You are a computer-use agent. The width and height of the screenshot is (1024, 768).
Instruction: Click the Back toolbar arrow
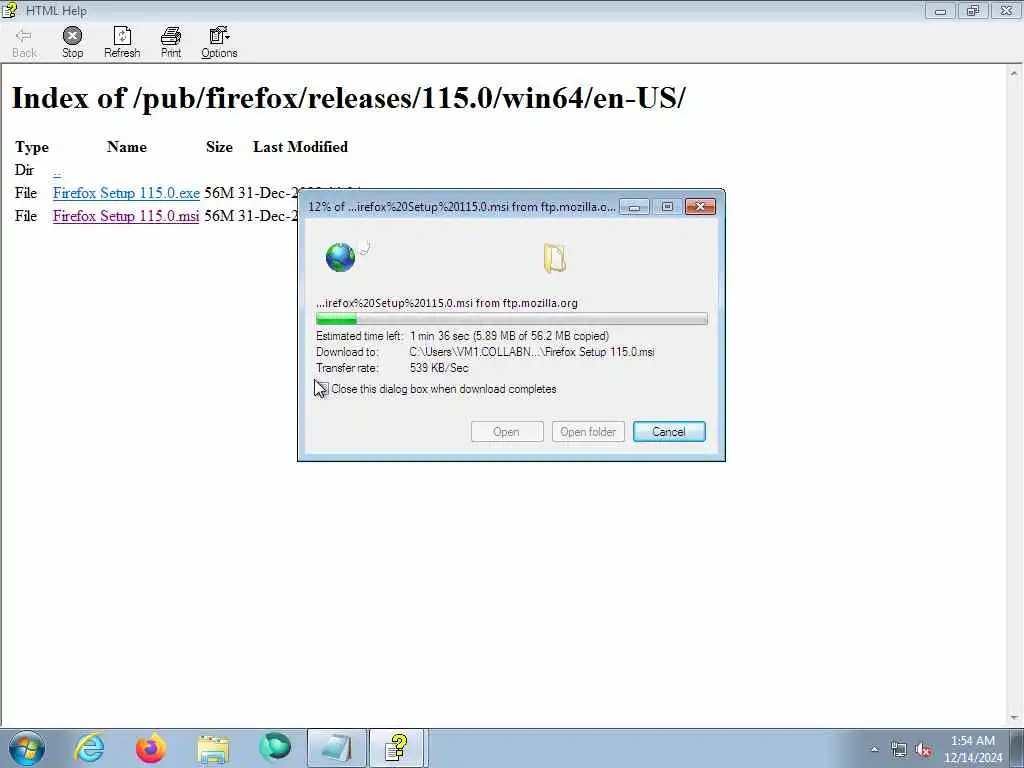[24, 42]
